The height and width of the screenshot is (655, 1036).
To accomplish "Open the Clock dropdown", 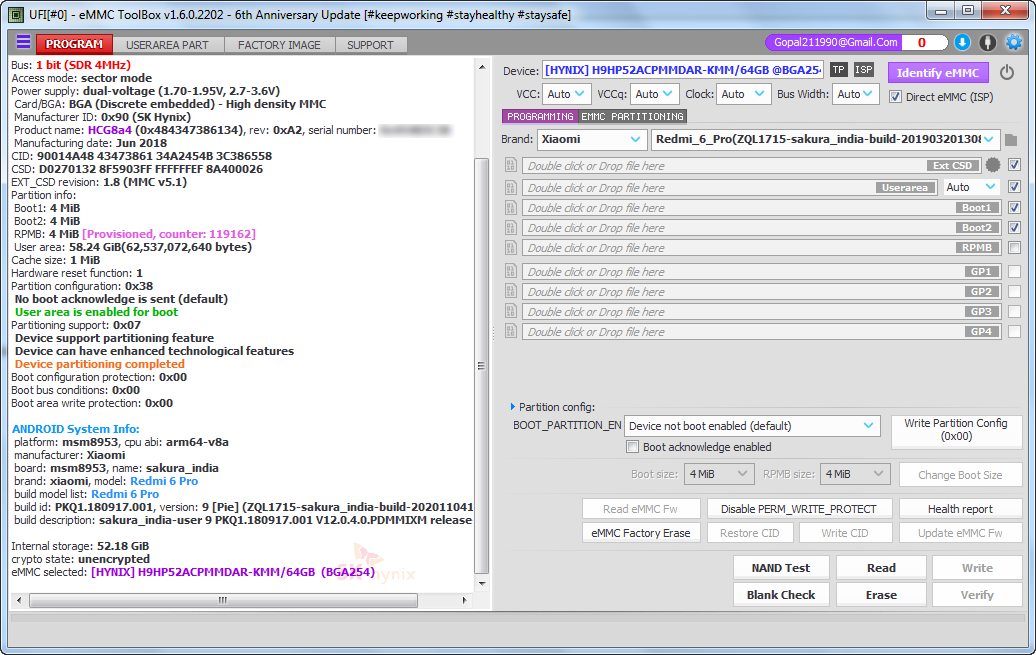I will pos(743,94).
